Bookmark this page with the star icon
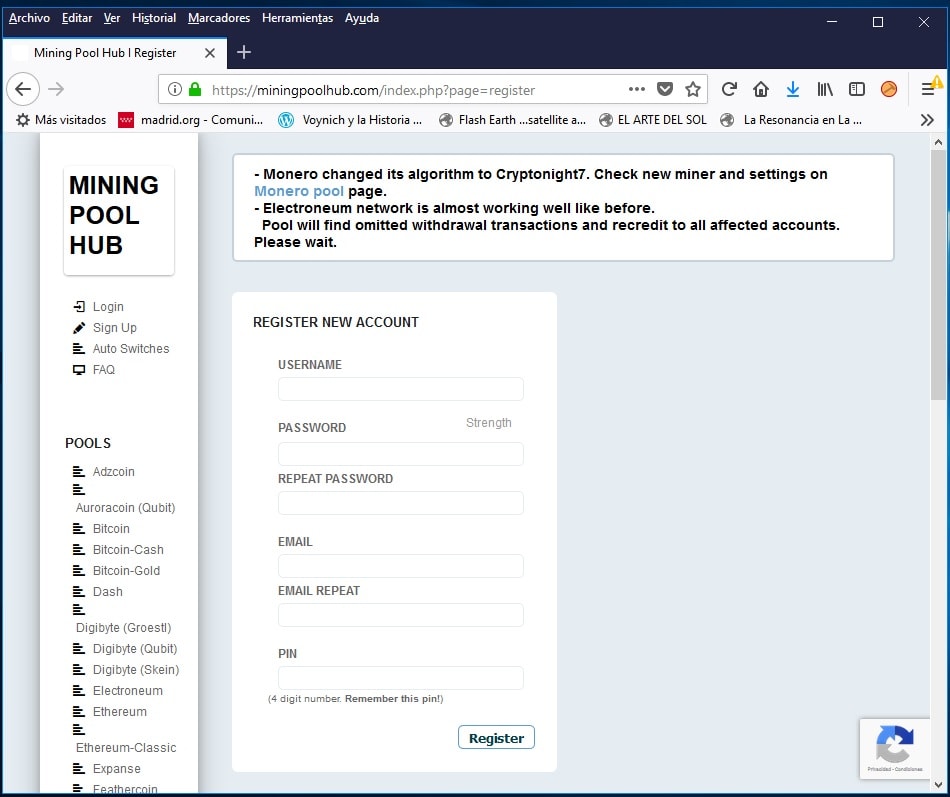This screenshot has height=797, width=950. pos(693,89)
